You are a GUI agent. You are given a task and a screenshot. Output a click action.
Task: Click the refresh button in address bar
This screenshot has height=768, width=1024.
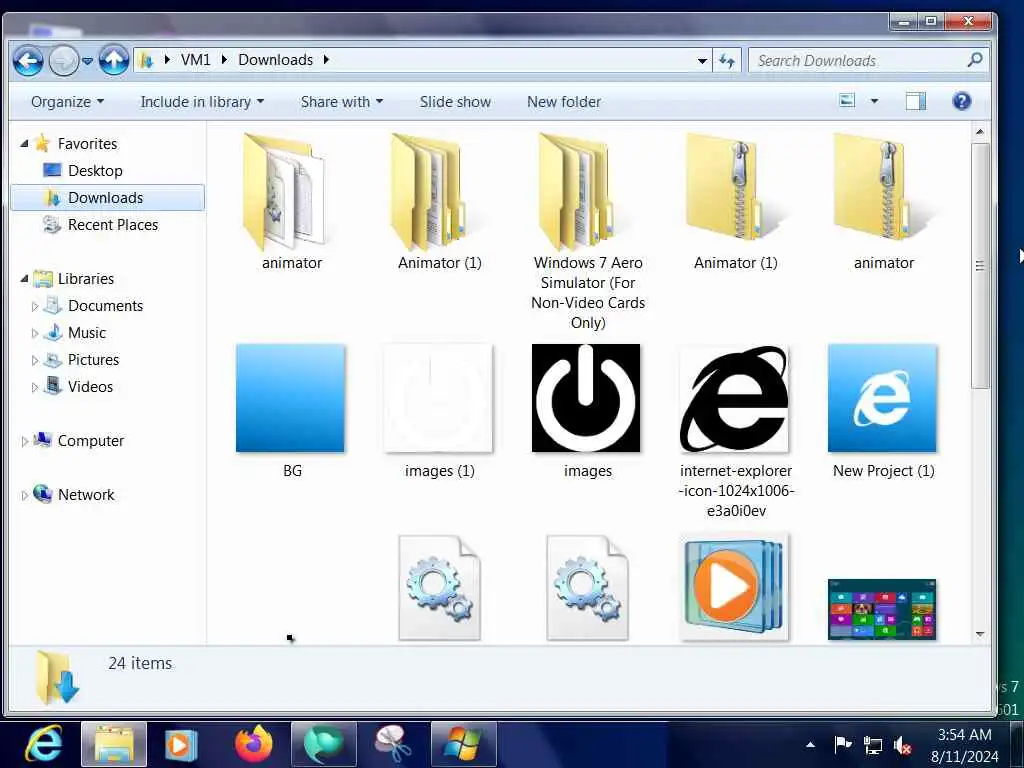pyautogui.click(x=727, y=61)
